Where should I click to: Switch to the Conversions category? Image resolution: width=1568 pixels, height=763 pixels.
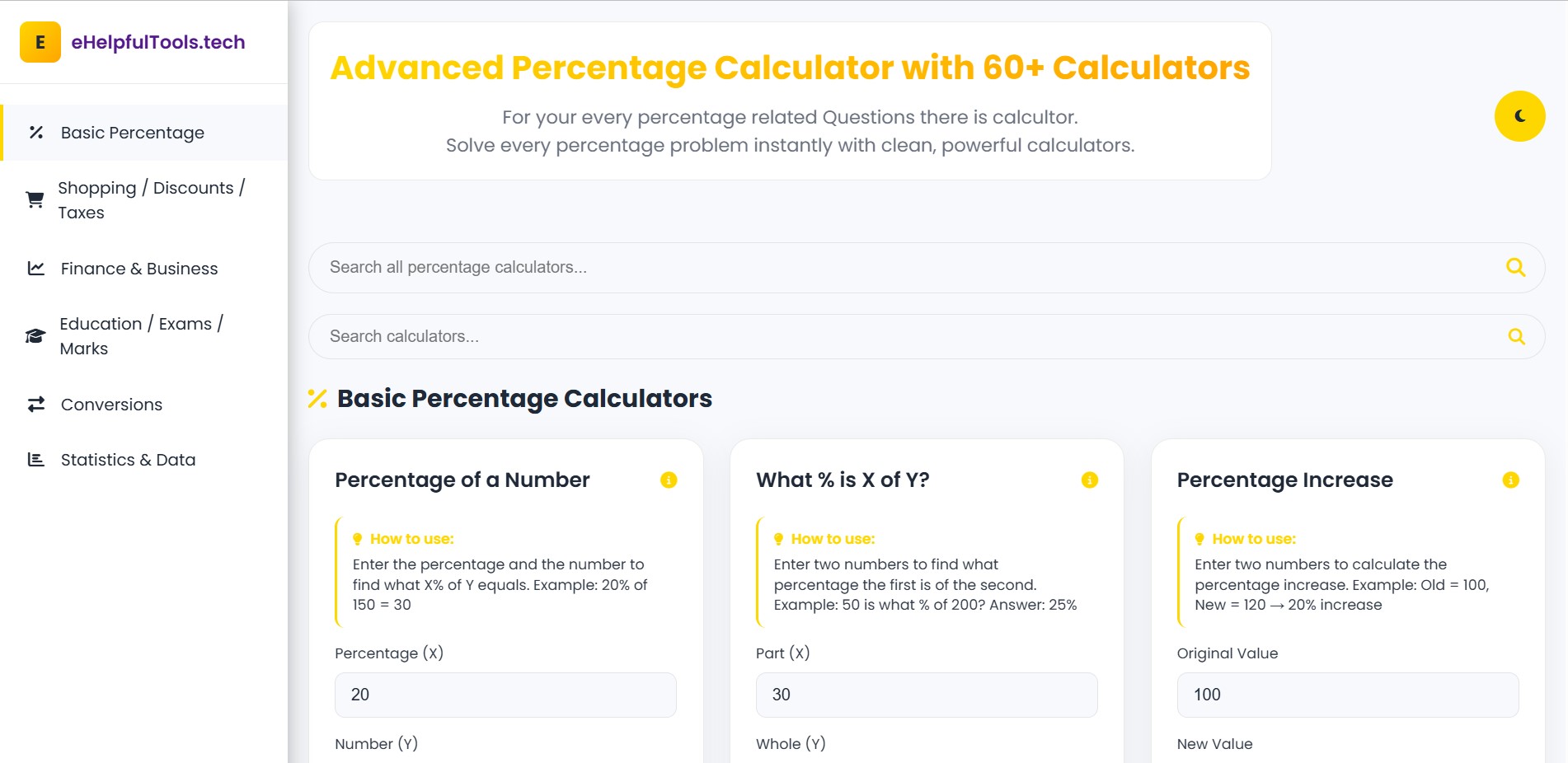pos(111,404)
